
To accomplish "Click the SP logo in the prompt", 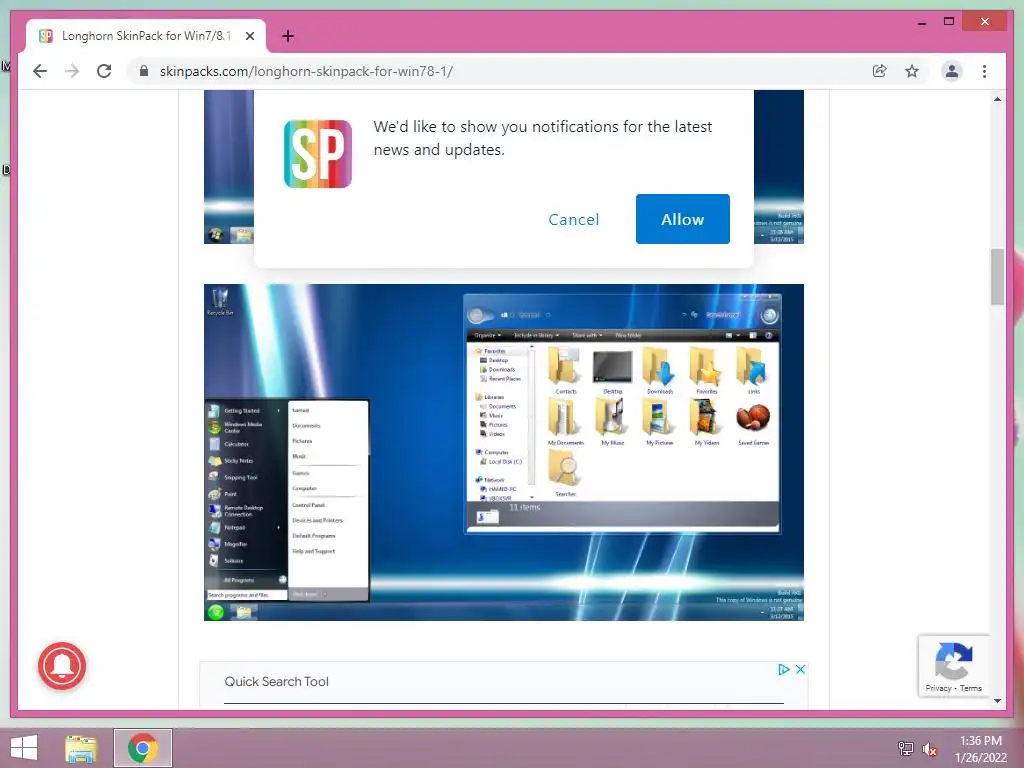I will pyautogui.click(x=317, y=153).
